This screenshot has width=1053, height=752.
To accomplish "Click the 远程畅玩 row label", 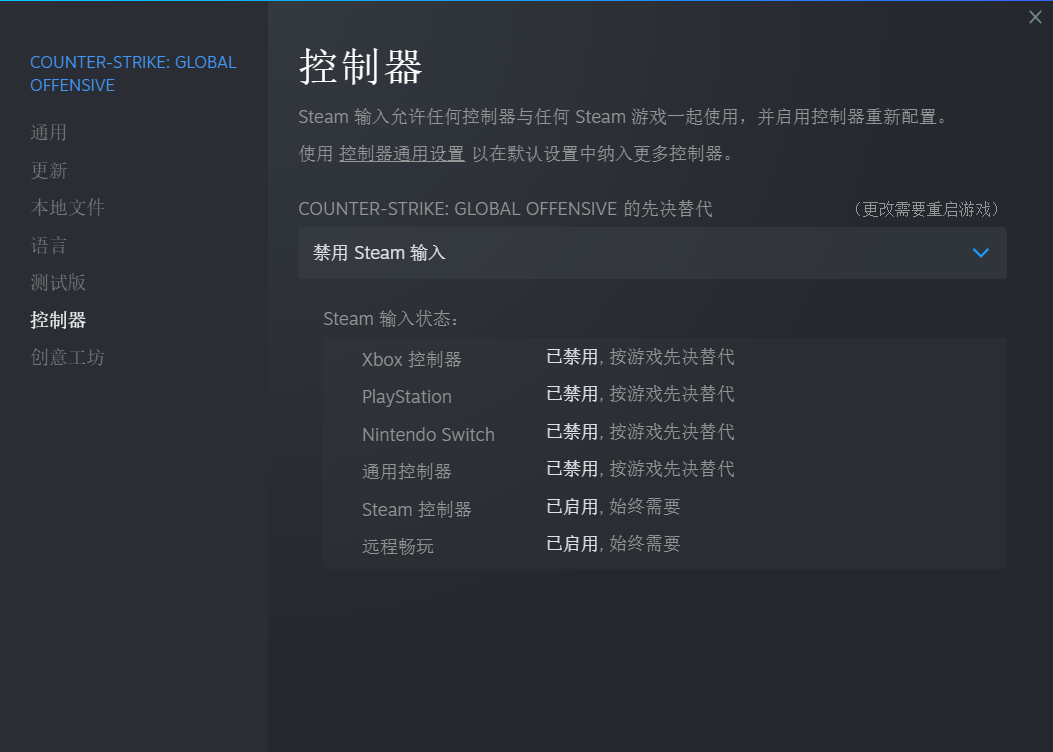I will pos(398,547).
